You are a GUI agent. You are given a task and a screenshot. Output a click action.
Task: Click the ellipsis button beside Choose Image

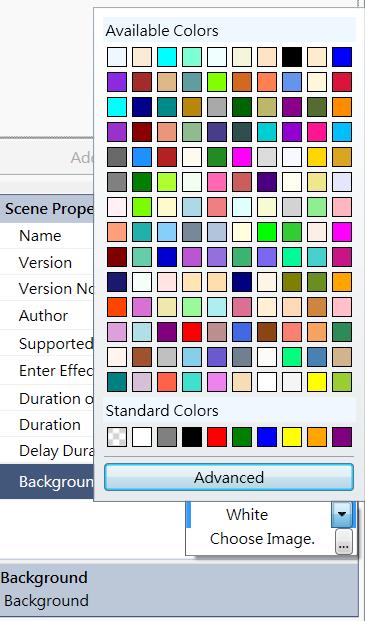tap(344, 541)
